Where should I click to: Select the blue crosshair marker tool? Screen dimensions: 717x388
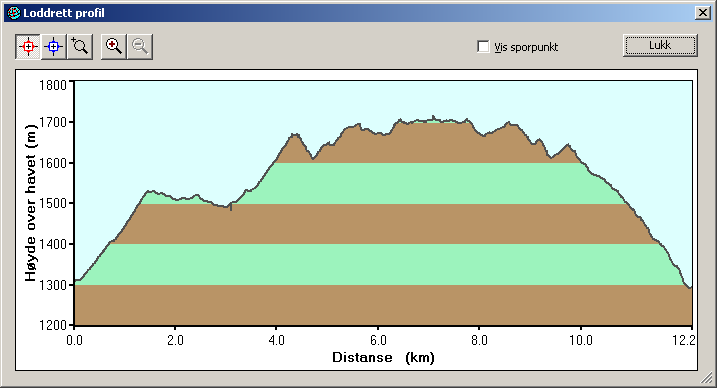pyautogui.click(x=54, y=47)
